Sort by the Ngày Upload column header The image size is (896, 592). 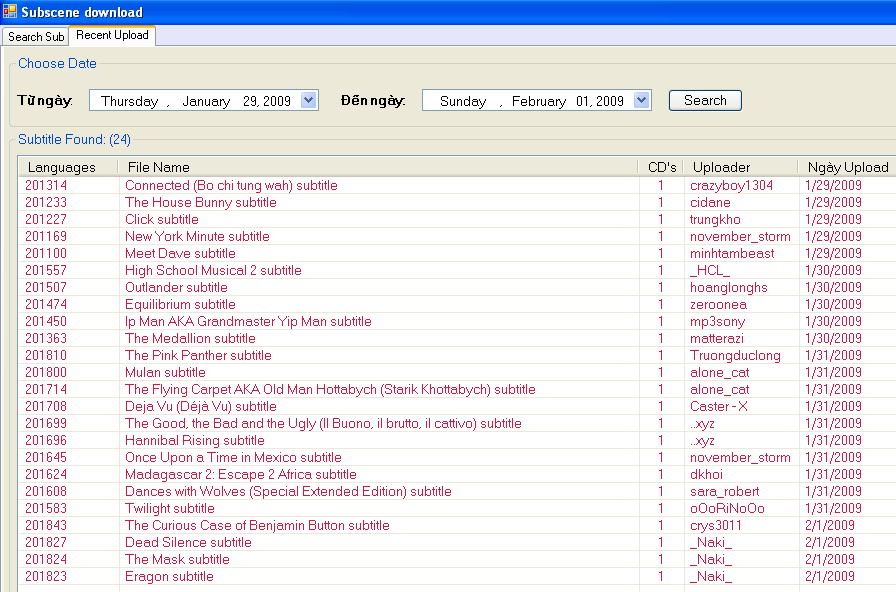tap(847, 167)
